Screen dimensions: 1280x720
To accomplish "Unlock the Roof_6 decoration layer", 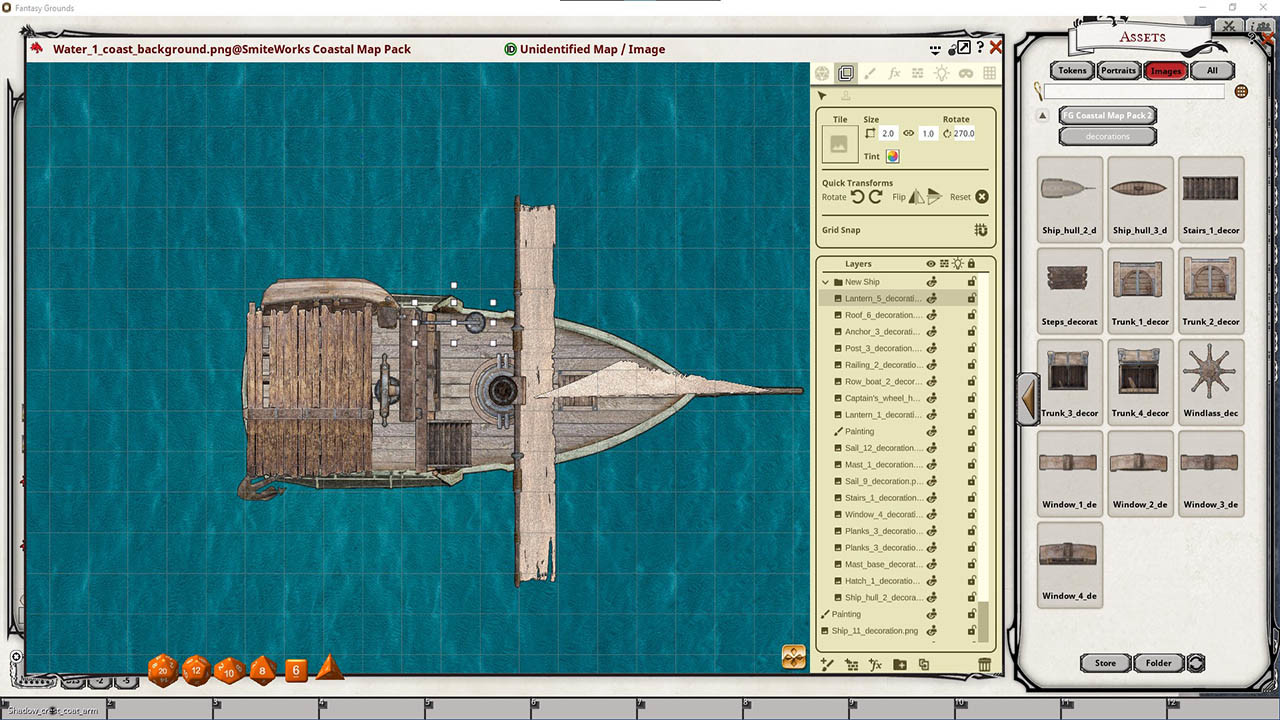I will (970, 315).
